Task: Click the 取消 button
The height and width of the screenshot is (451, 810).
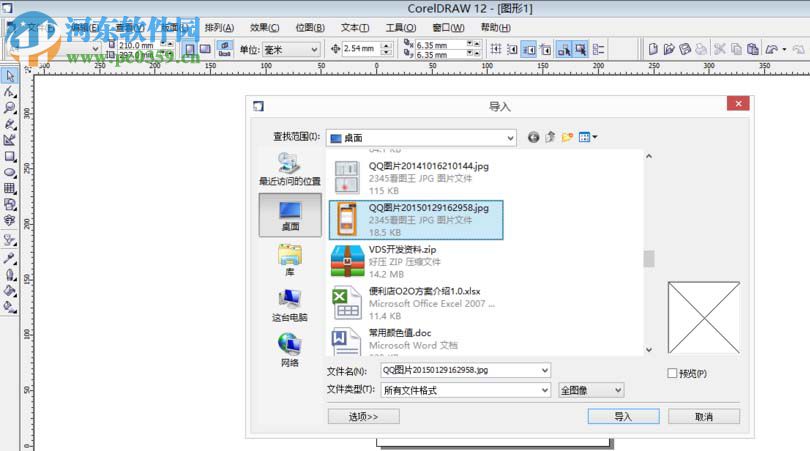Action: pos(704,416)
